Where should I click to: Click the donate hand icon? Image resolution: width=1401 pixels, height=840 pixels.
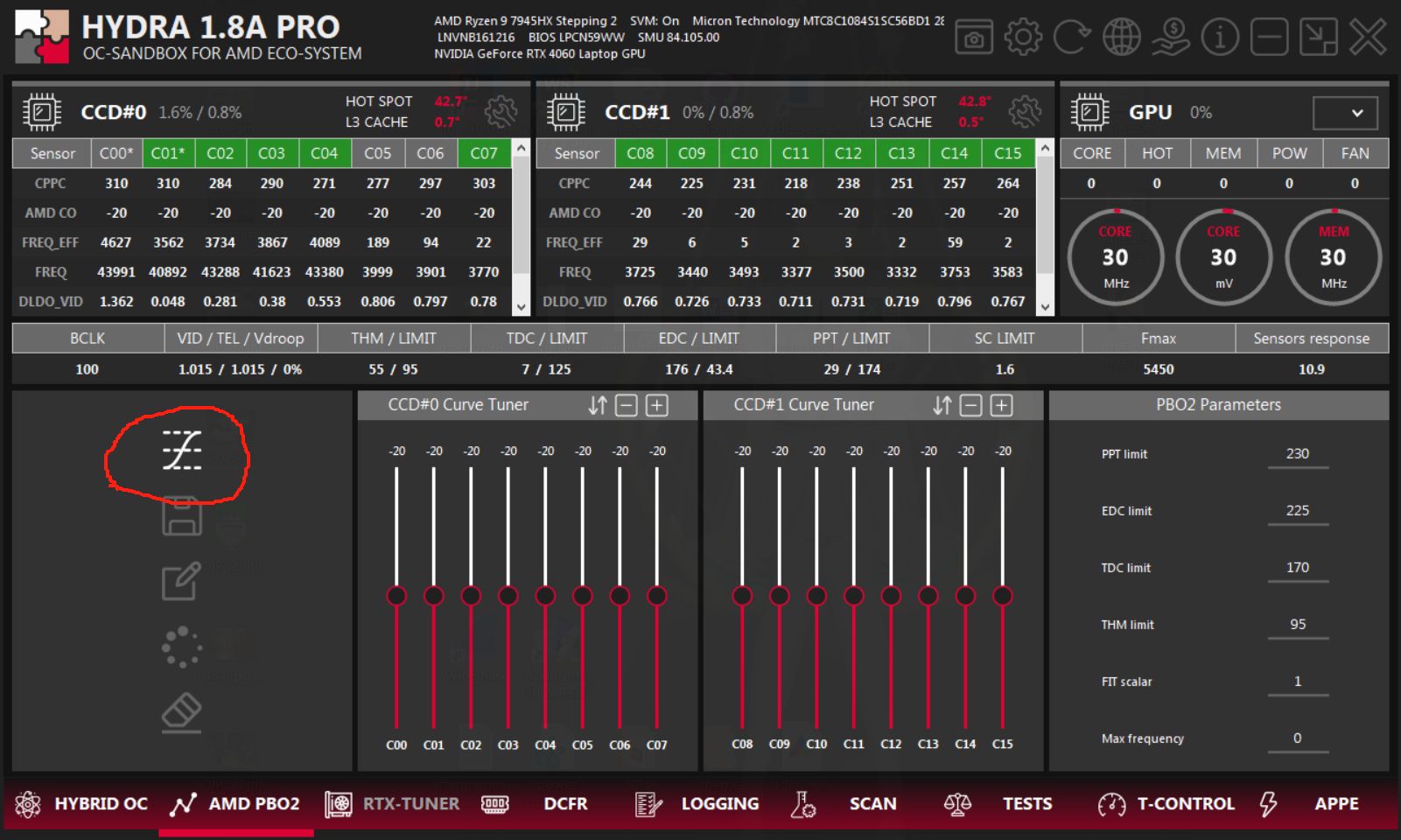[x=1170, y=37]
